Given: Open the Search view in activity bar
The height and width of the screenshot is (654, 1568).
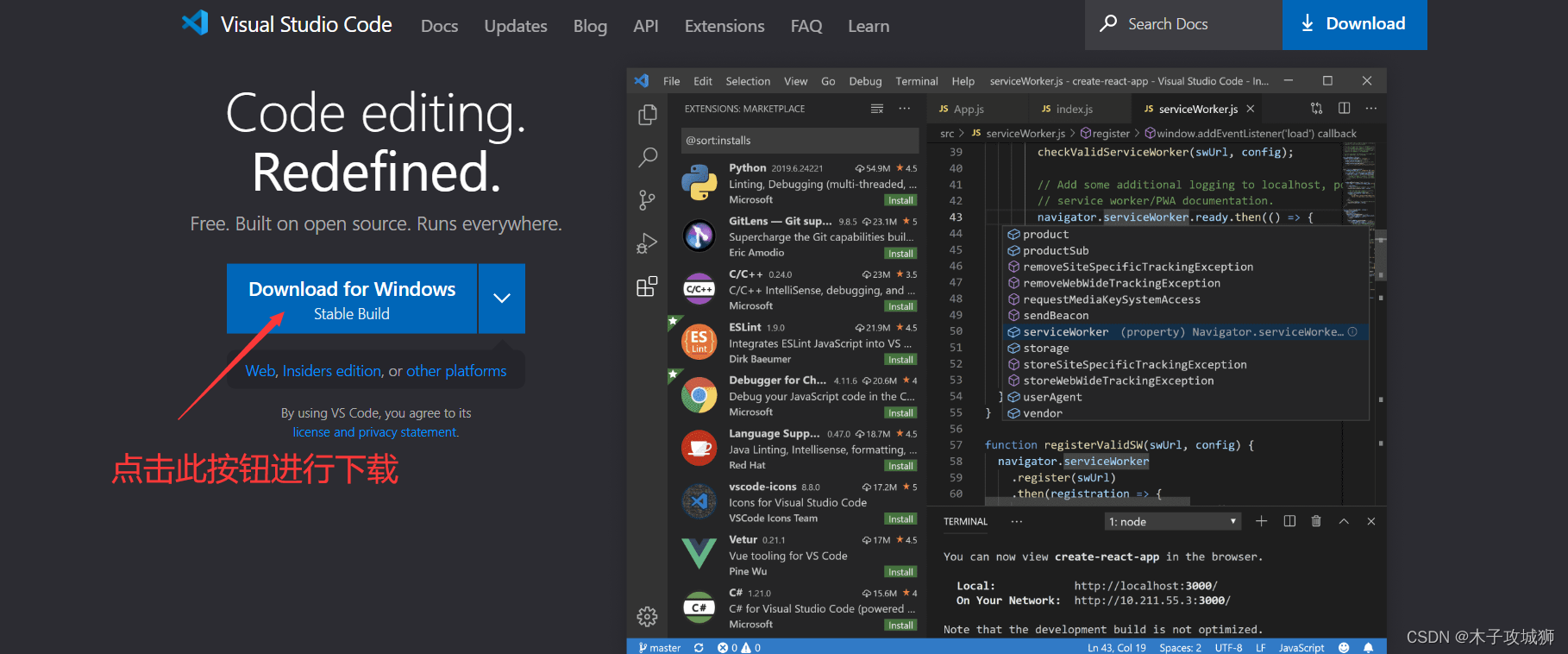Looking at the screenshot, I should pyautogui.click(x=647, y=157).
